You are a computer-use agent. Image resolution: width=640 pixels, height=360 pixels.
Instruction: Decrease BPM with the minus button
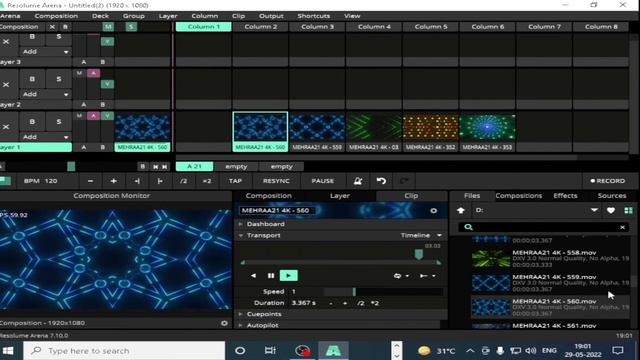click(90, 181)
